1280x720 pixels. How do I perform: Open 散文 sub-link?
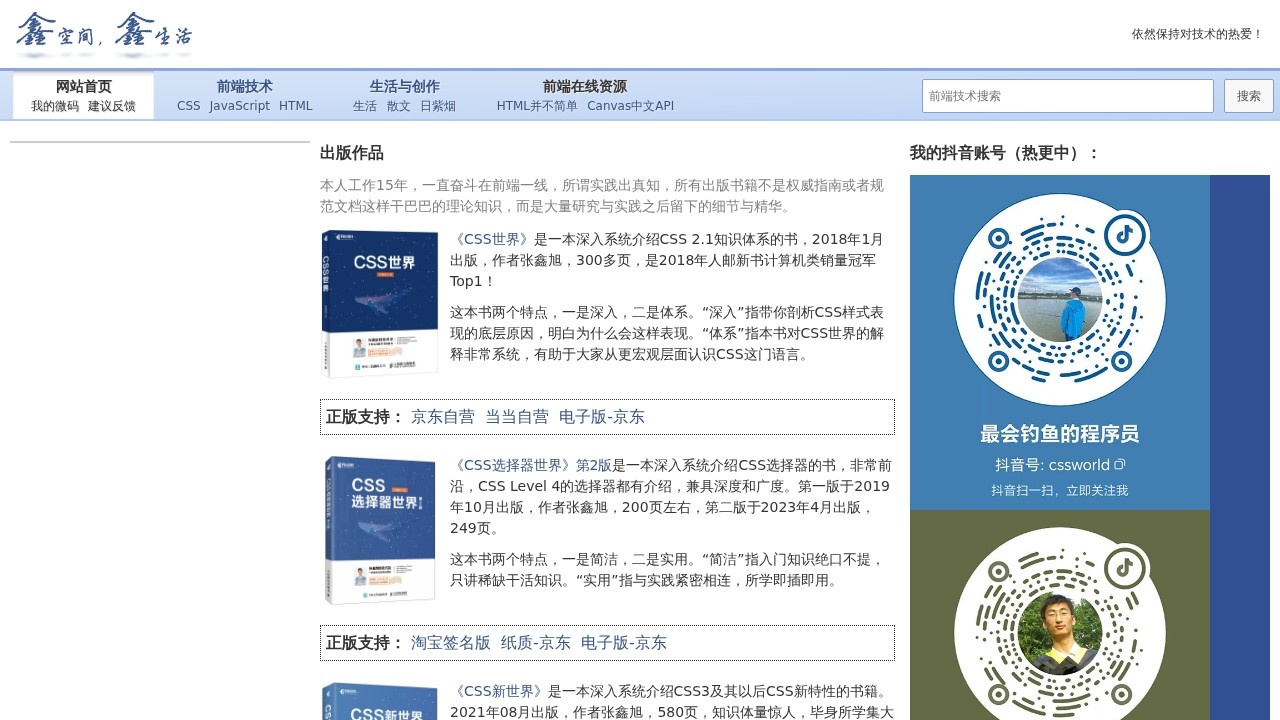(x=398, y=106)
